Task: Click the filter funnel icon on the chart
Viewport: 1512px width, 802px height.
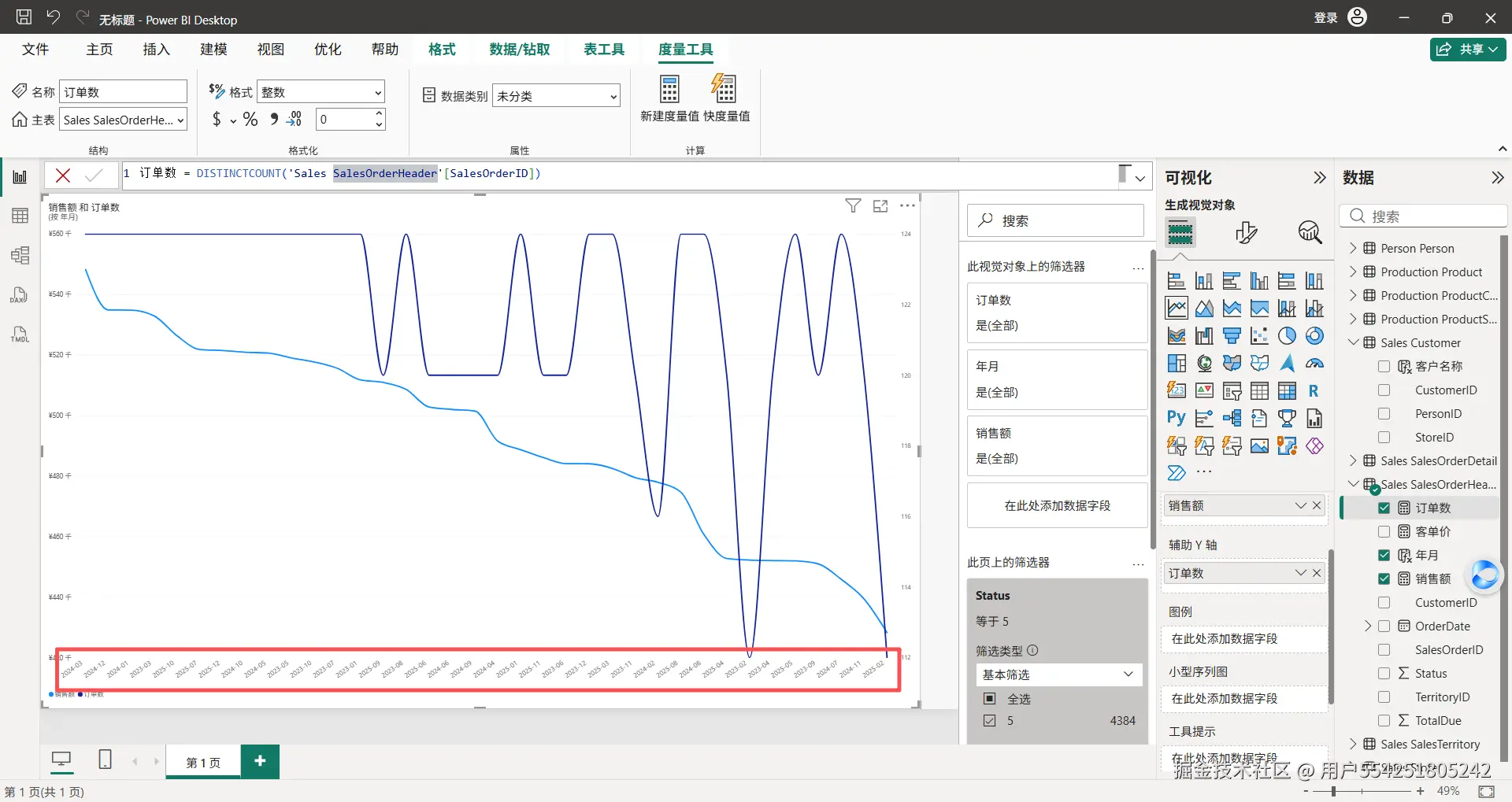Action: click(x=853, y=205)
